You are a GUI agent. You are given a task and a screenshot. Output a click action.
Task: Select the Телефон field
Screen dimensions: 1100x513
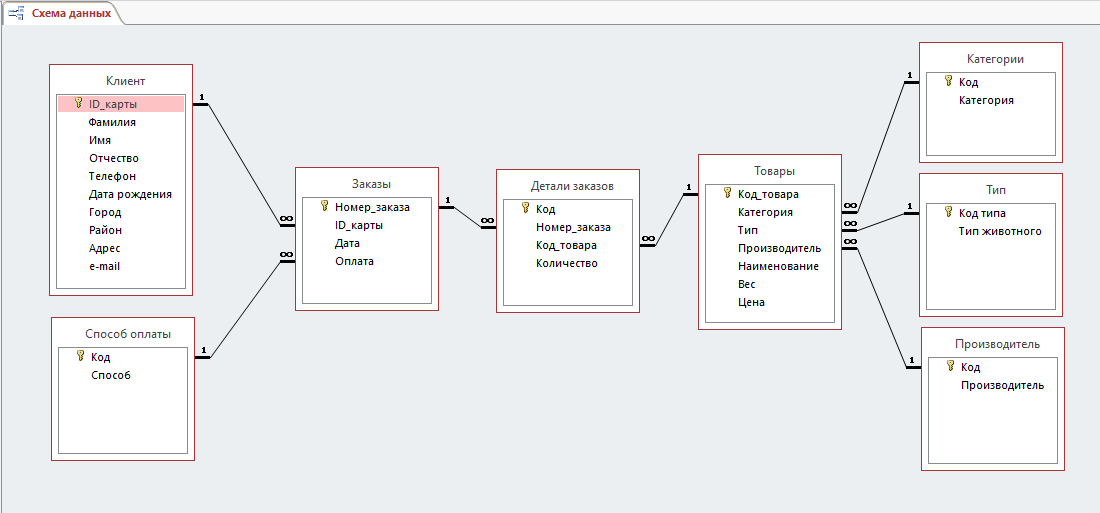[112, 176]
